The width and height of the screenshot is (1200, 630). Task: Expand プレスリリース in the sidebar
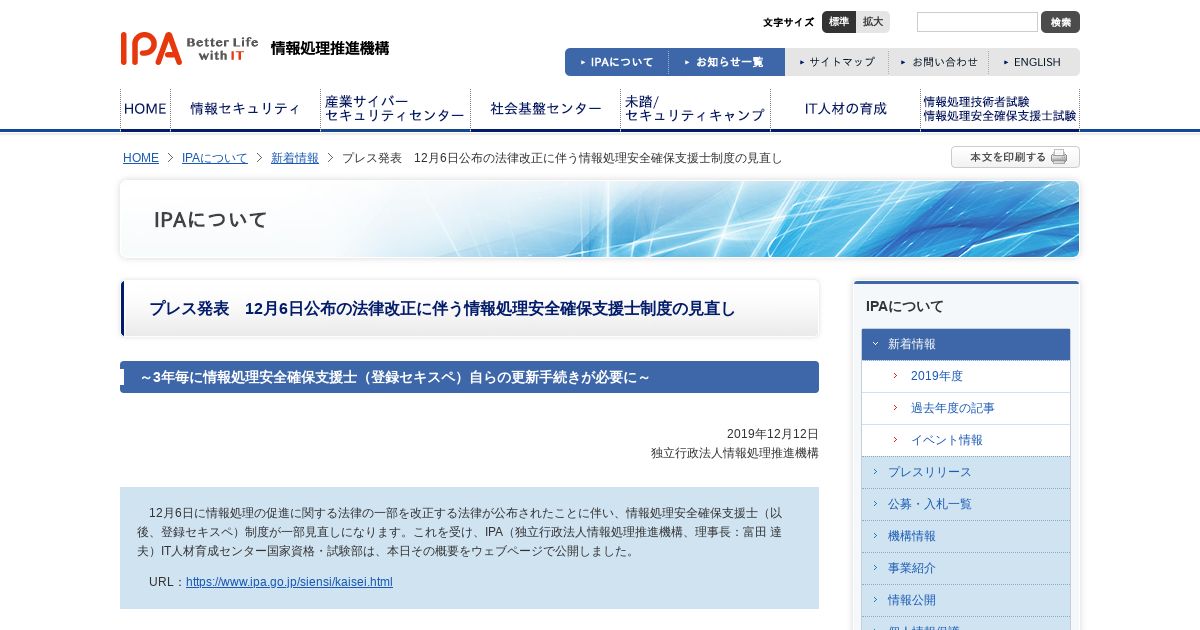tap(966, 472)
